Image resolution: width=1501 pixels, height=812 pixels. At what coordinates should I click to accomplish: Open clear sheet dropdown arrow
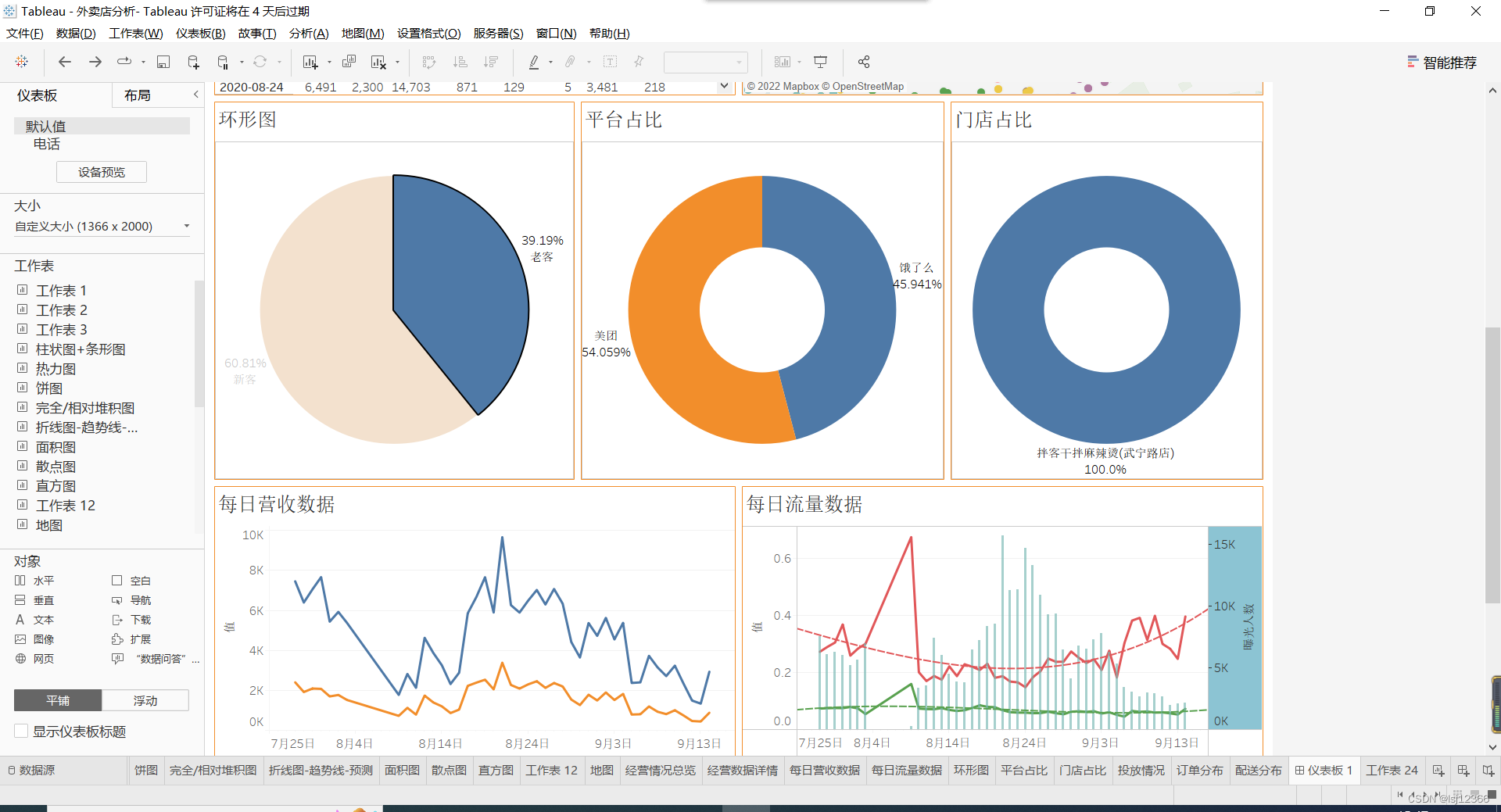tap(397, 62)
